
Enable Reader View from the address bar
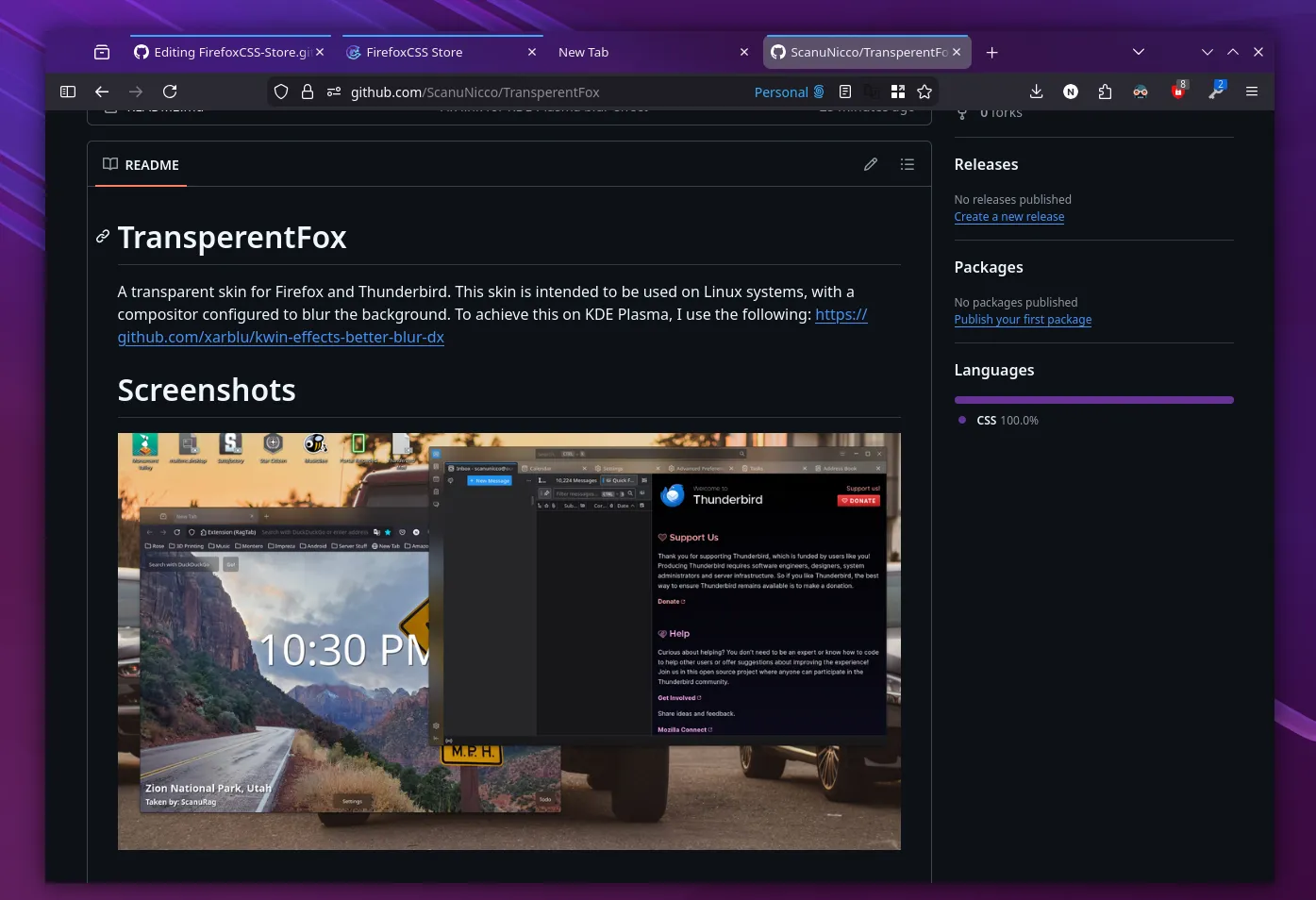point(845,92)
